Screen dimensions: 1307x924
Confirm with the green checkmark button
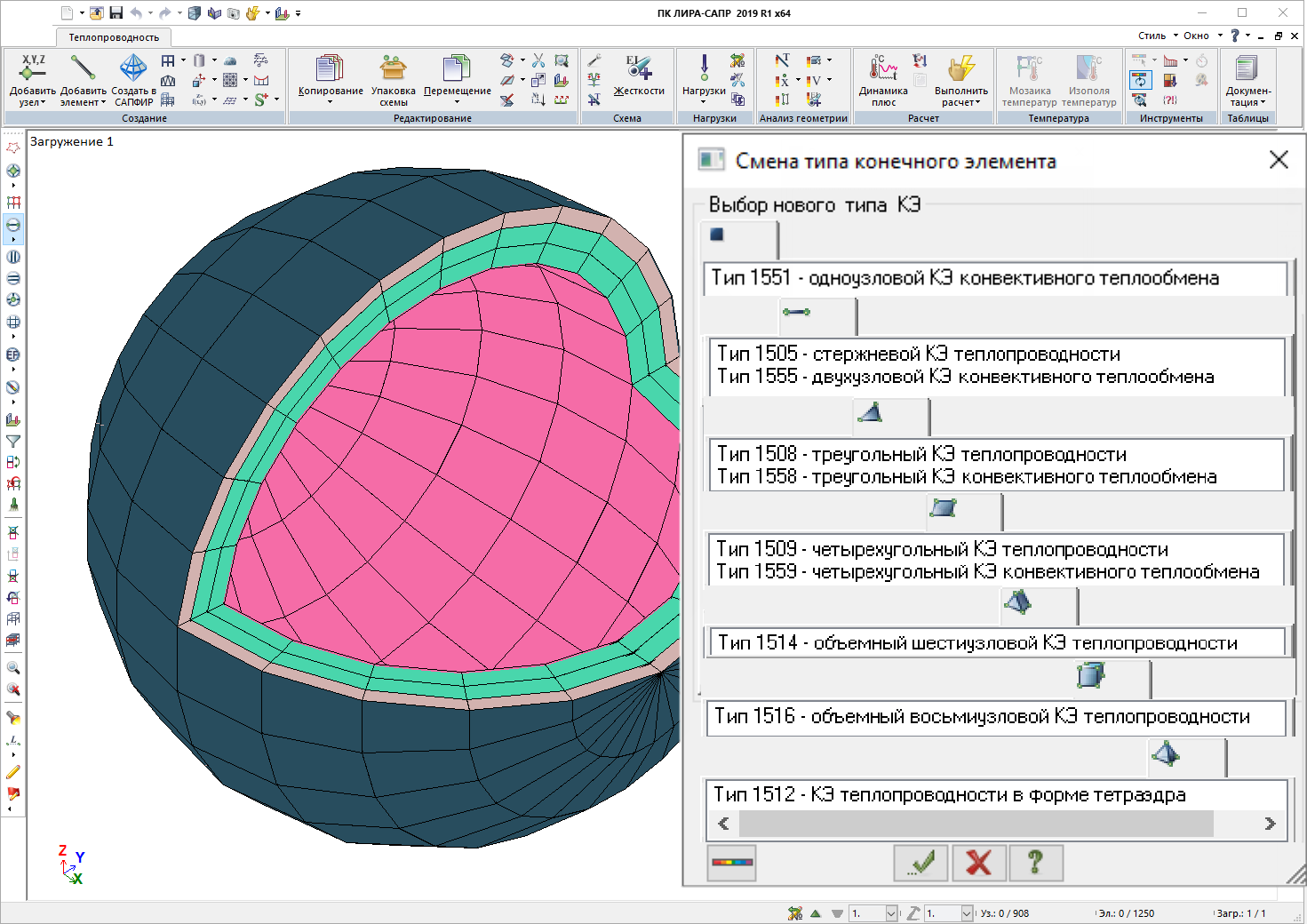click(921, 863)
